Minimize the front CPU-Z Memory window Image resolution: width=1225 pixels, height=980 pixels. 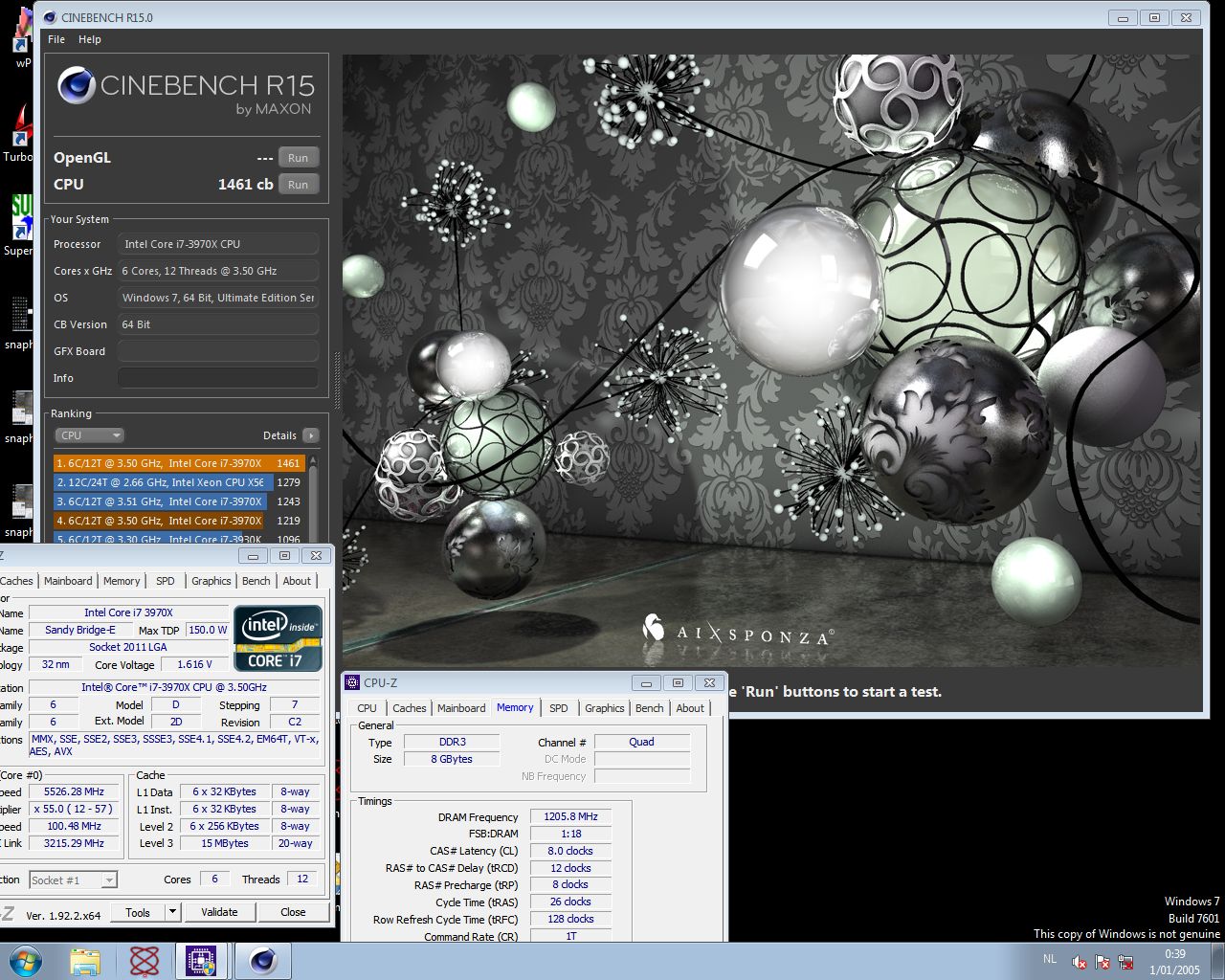(646, 682)
